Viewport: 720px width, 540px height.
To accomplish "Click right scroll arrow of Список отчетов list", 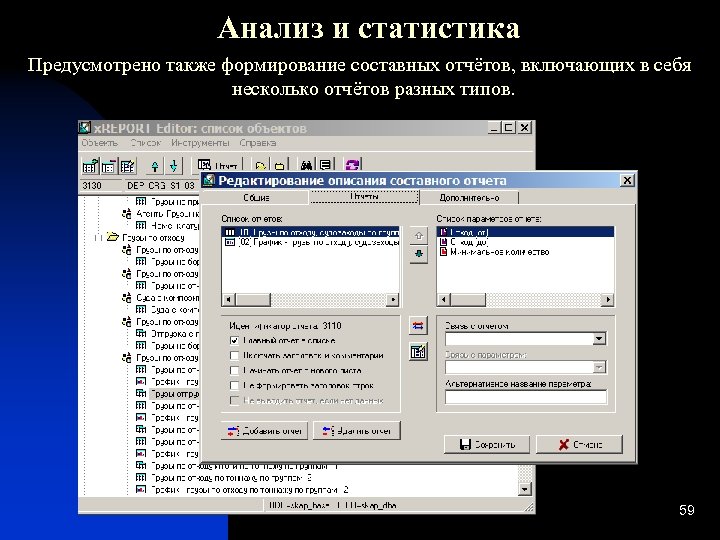I will (x=393, y=300).
